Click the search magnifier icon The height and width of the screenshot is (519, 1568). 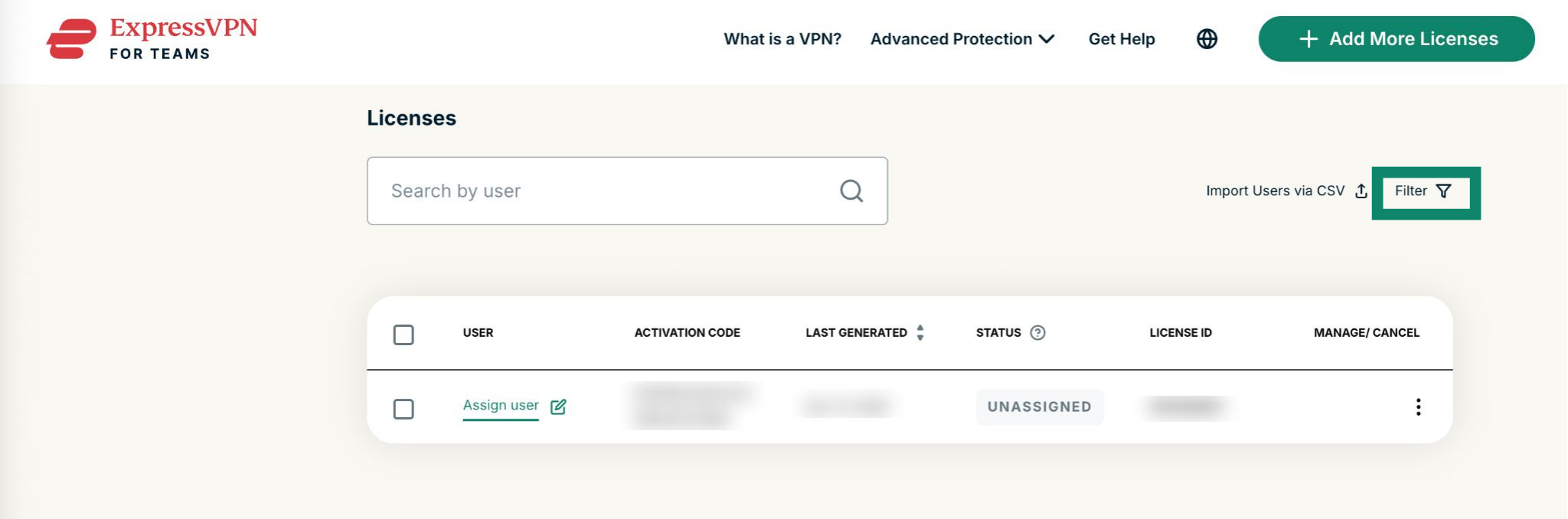(x=851, y=191)
